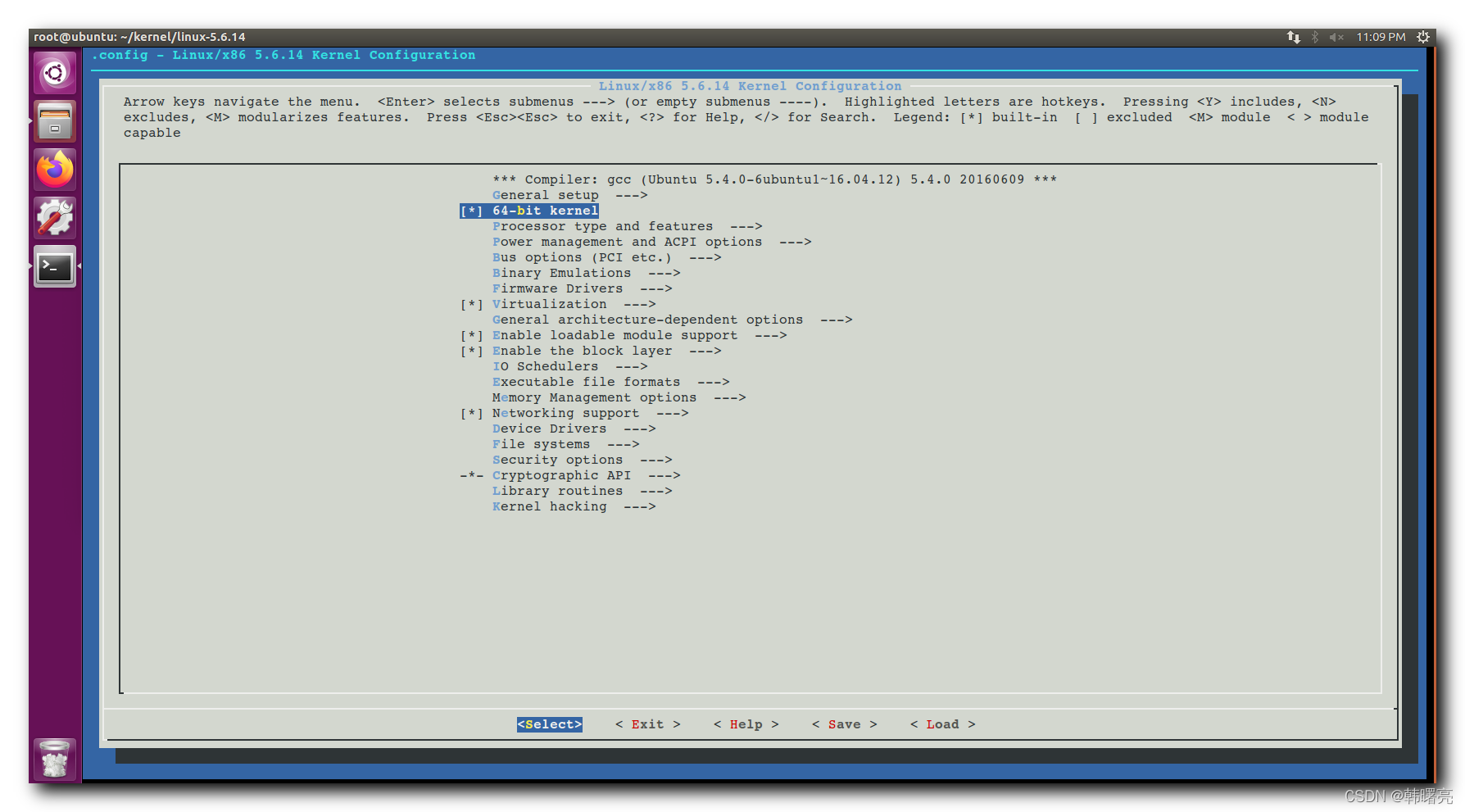Expand the General setup submenu arrow
1465x812 pixels.
pyautogui.click(x=632, y=195)
